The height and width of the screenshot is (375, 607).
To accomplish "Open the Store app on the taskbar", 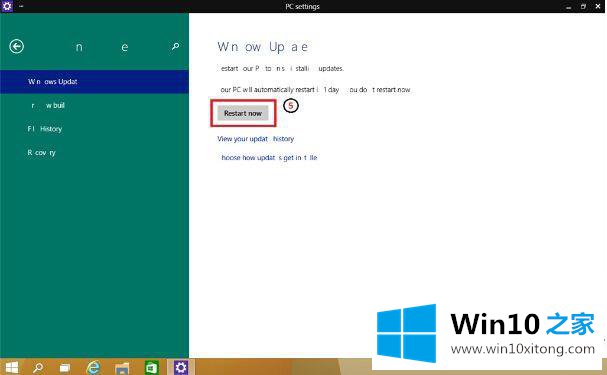I will pos(151,367).
